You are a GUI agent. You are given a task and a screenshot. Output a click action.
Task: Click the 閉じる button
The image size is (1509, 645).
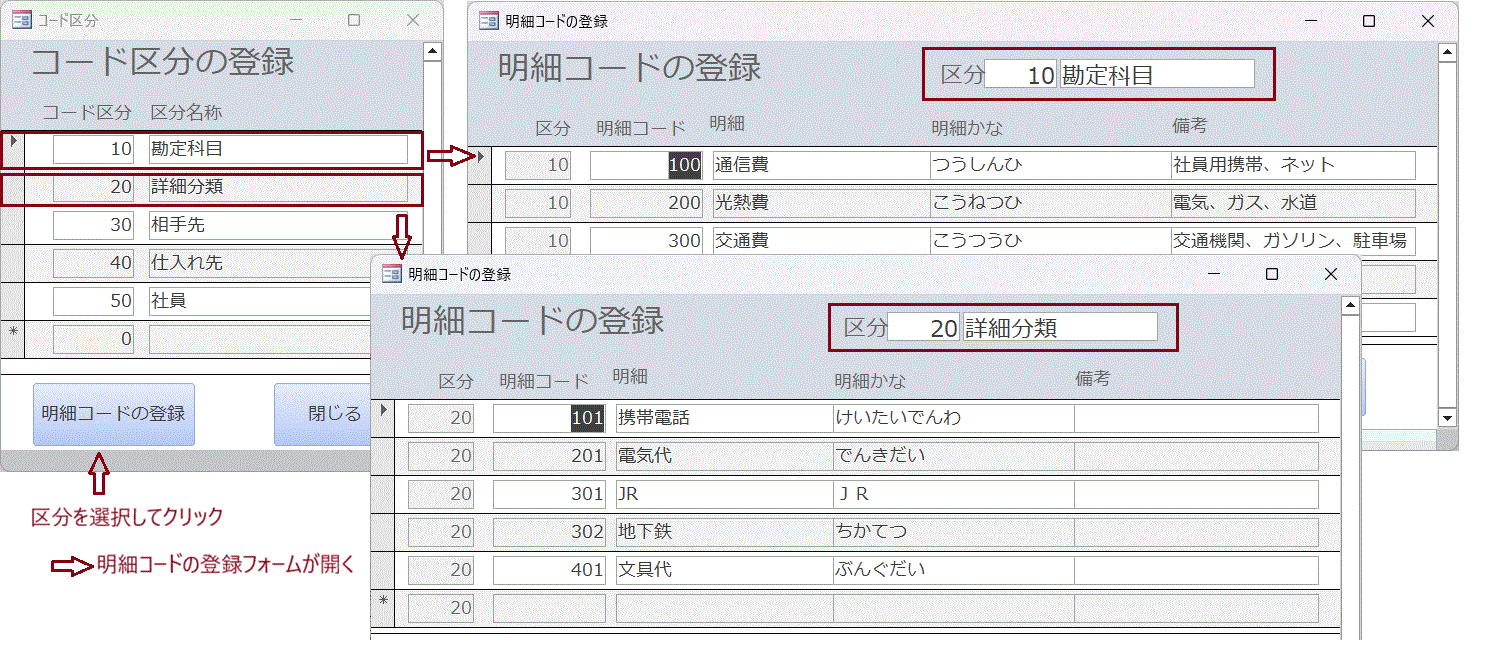333,414
